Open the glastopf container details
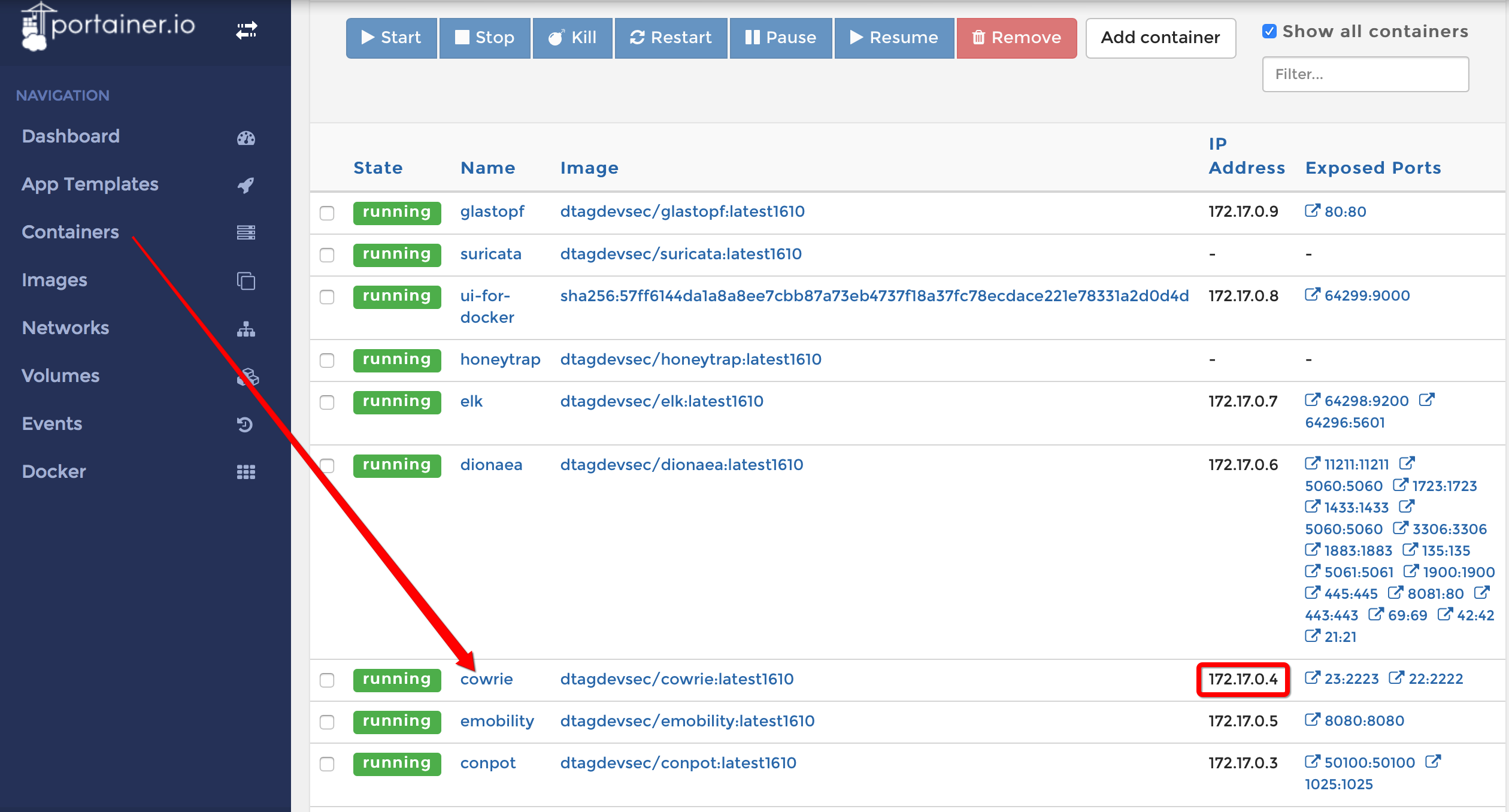Screen dimensions: 1509x812 pyautogui.click(x=492, y=212)
